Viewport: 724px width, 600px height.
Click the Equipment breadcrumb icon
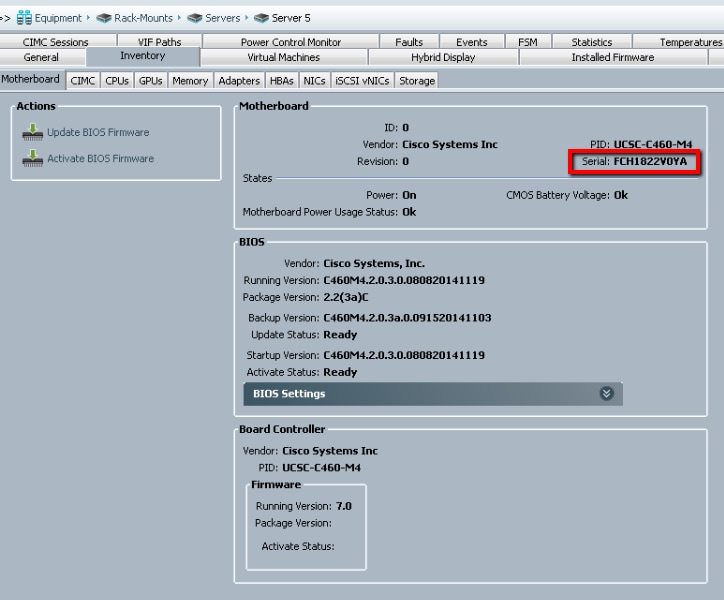tap(24, 18)
